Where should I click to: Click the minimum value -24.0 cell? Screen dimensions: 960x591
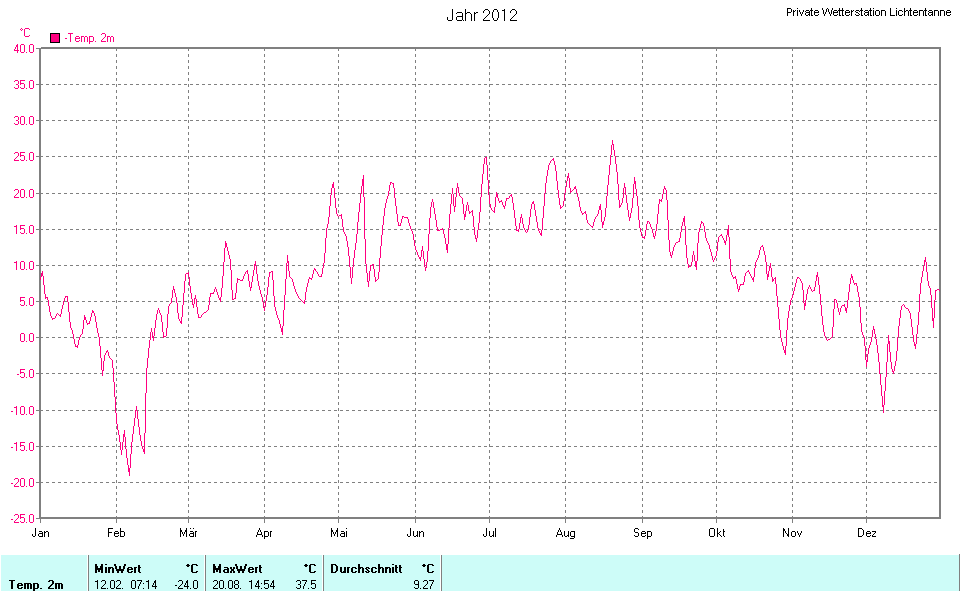click(x=186, y=584)
